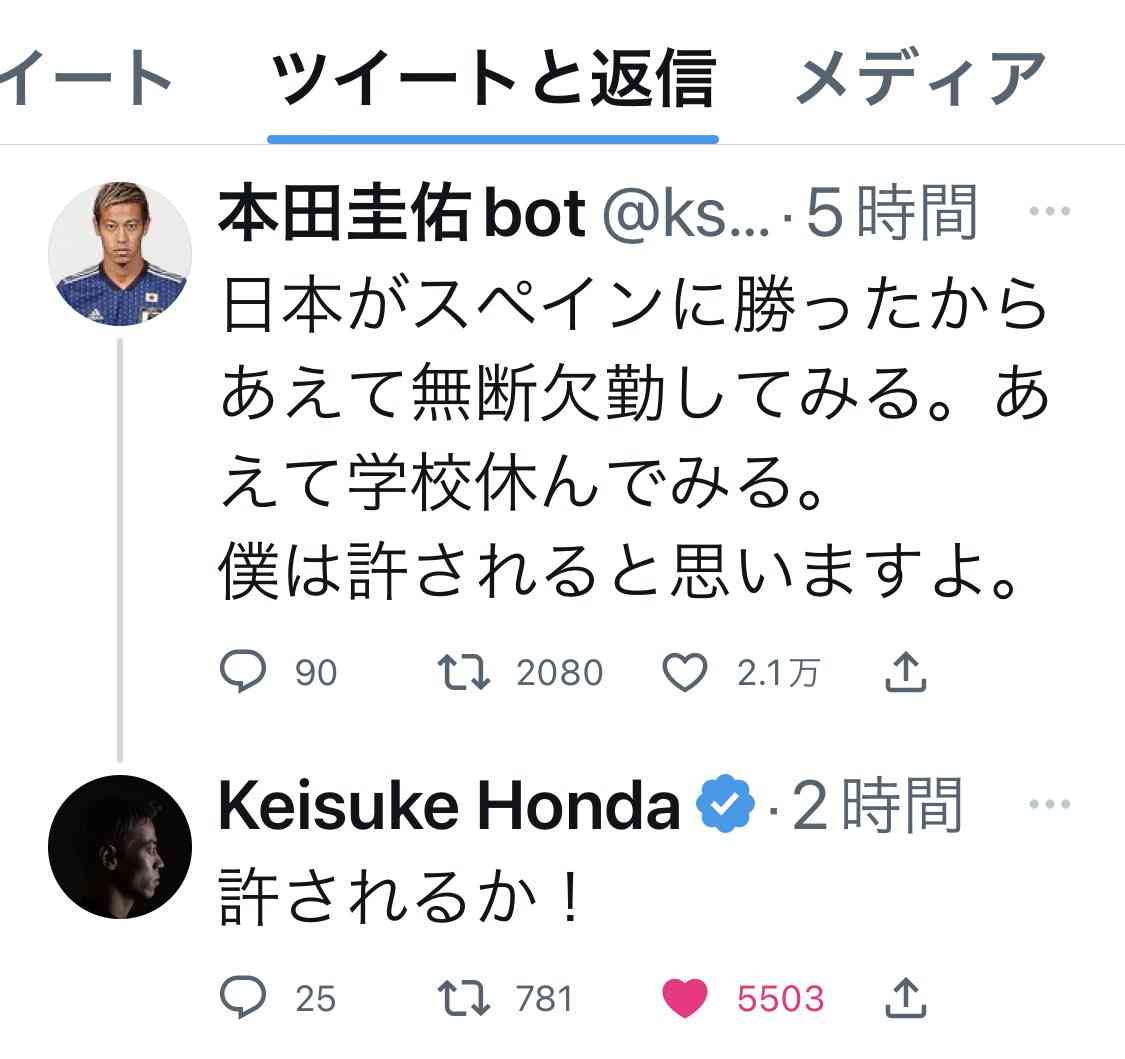1125x1059 pixels.
Task: Unlike Keisuke Honda's tweet
Action: click(x=685, y=997)
